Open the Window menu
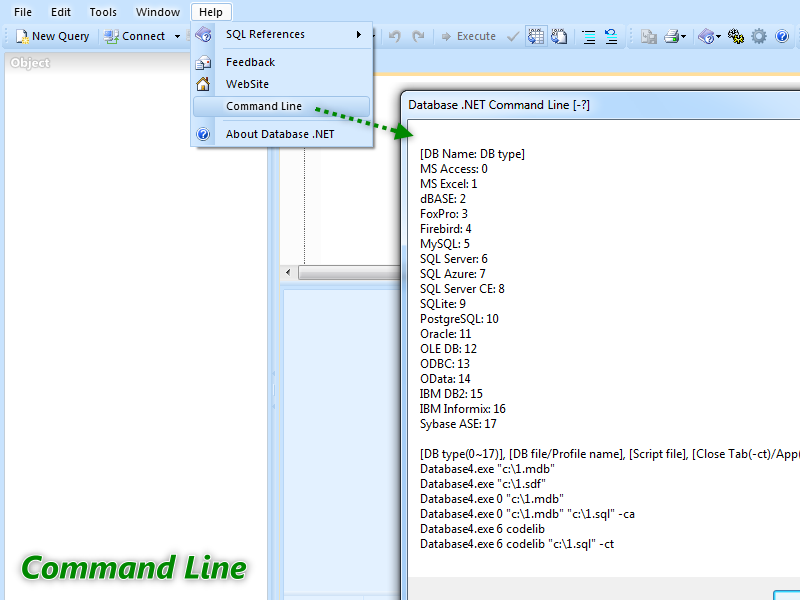The height and width of the screenshot is (600, 800). (158, 12)
